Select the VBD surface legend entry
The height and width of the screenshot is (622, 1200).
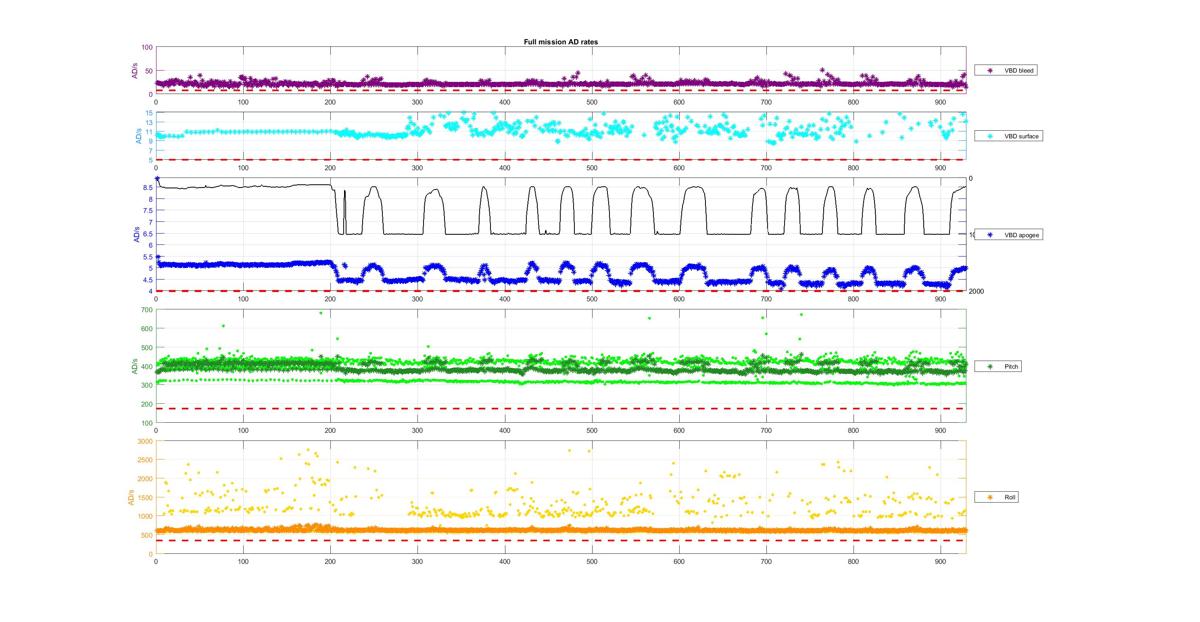pyautogui.click(x=1010, y=135)
